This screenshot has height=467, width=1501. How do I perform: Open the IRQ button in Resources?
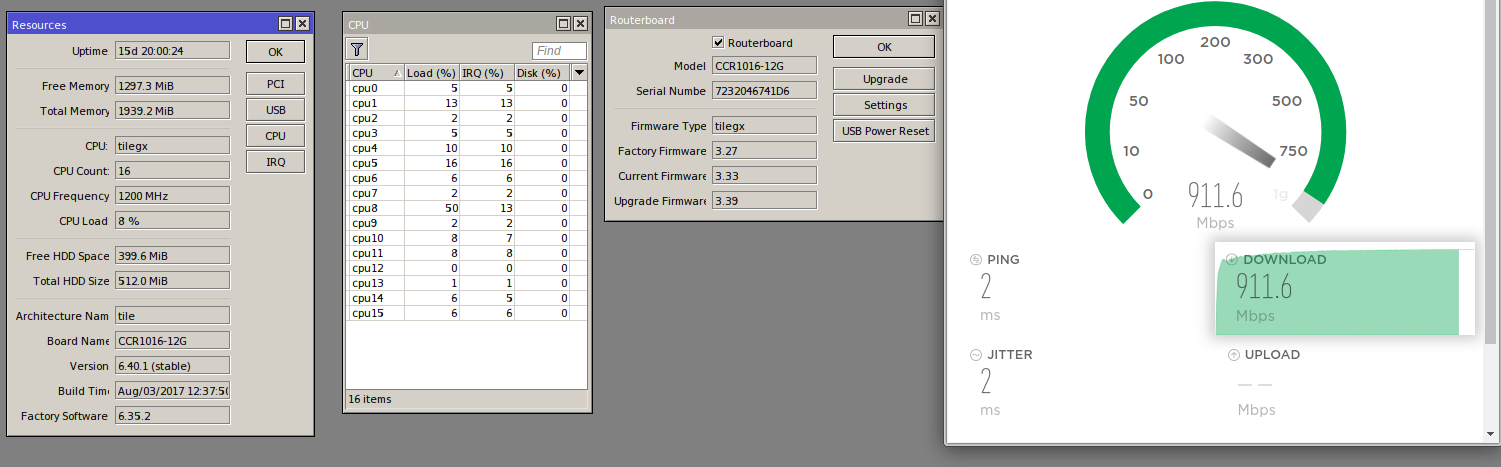[x=275, y=162]
